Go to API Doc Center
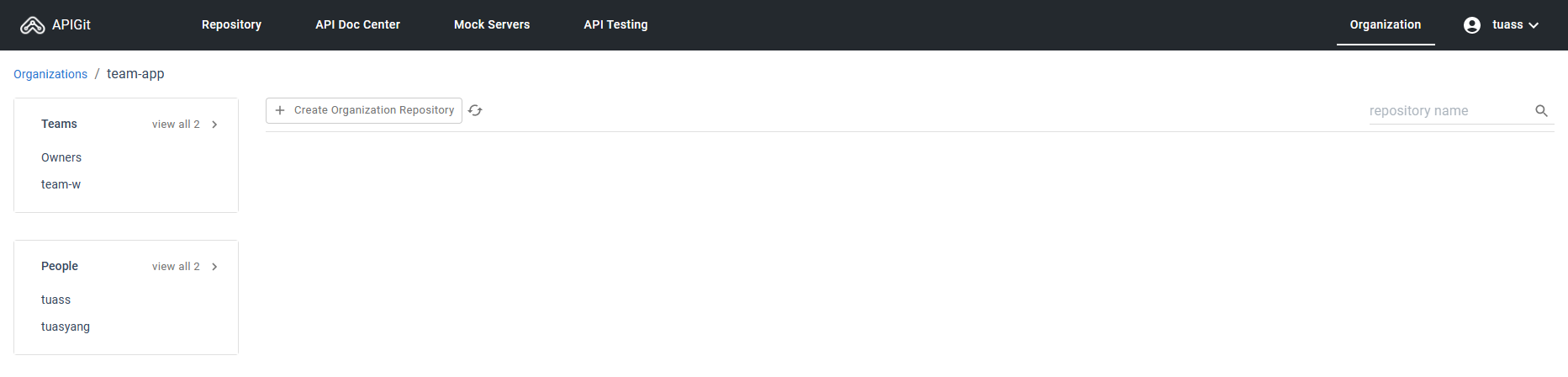The width and height of the screenshot is (1568, 377). 357,24
